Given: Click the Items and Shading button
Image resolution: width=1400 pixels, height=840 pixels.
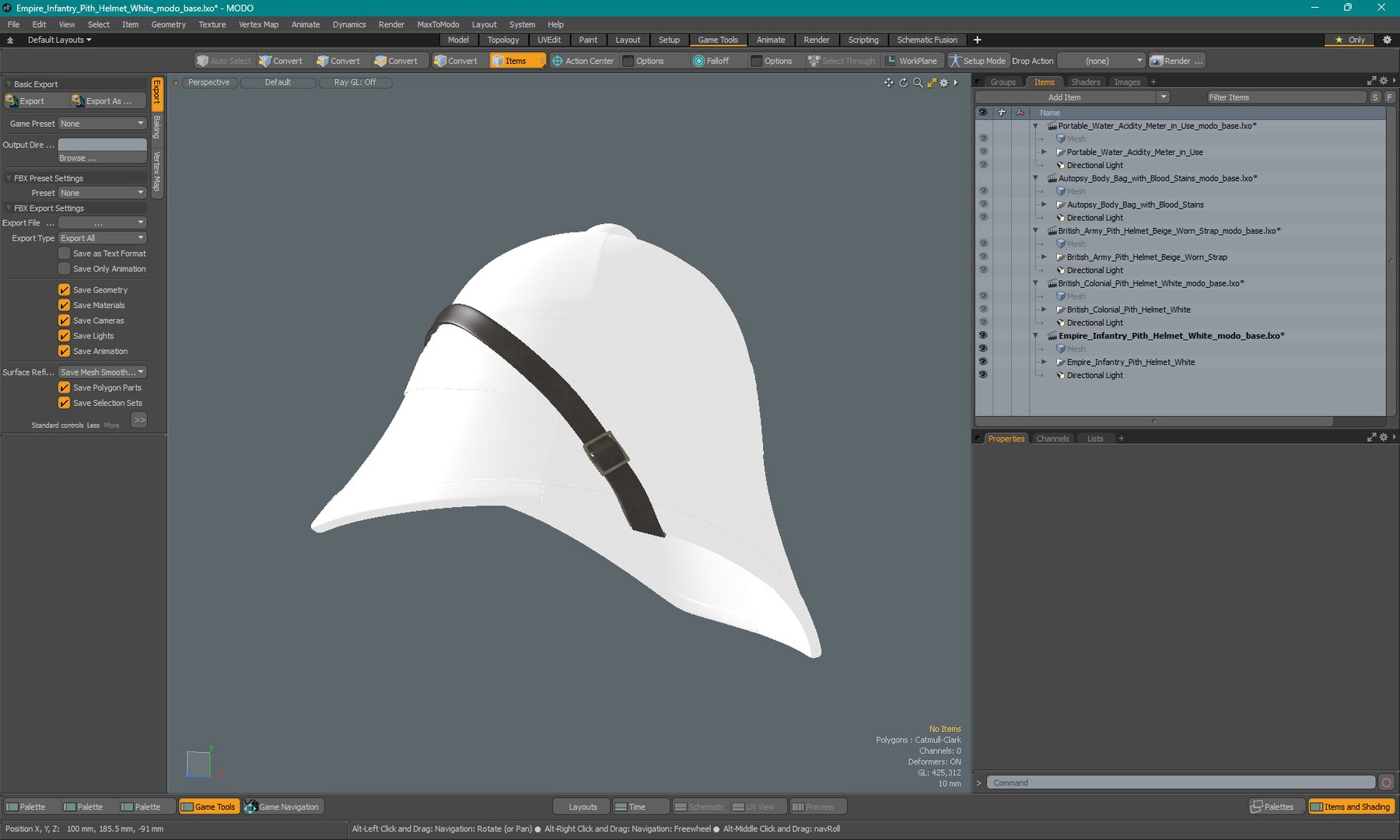Looking at the screenshot, I should point(1350,807).
